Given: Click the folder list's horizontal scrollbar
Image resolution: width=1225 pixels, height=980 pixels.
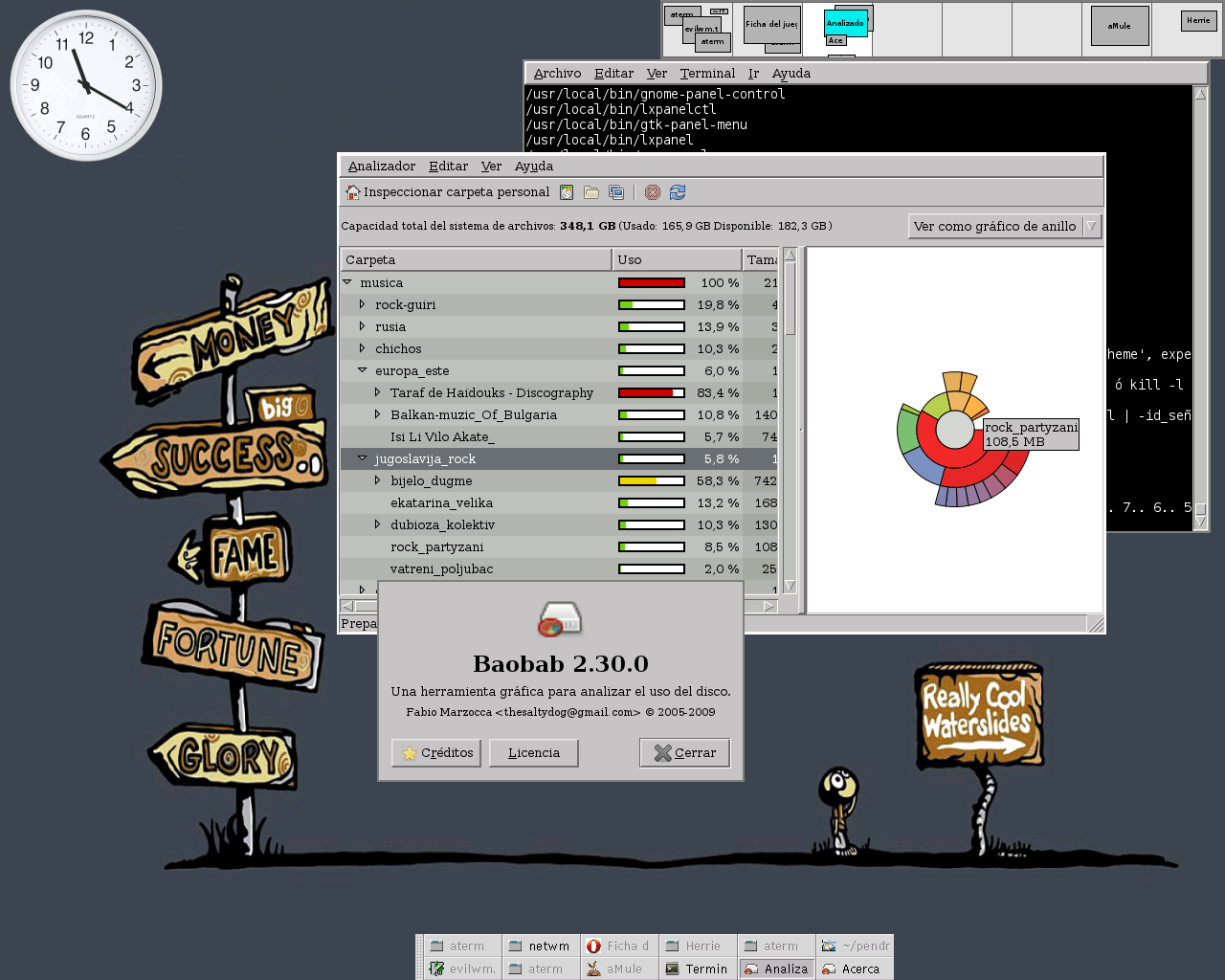Looking at the screenshot, I should pyautogui.click(x=559, y=606).
